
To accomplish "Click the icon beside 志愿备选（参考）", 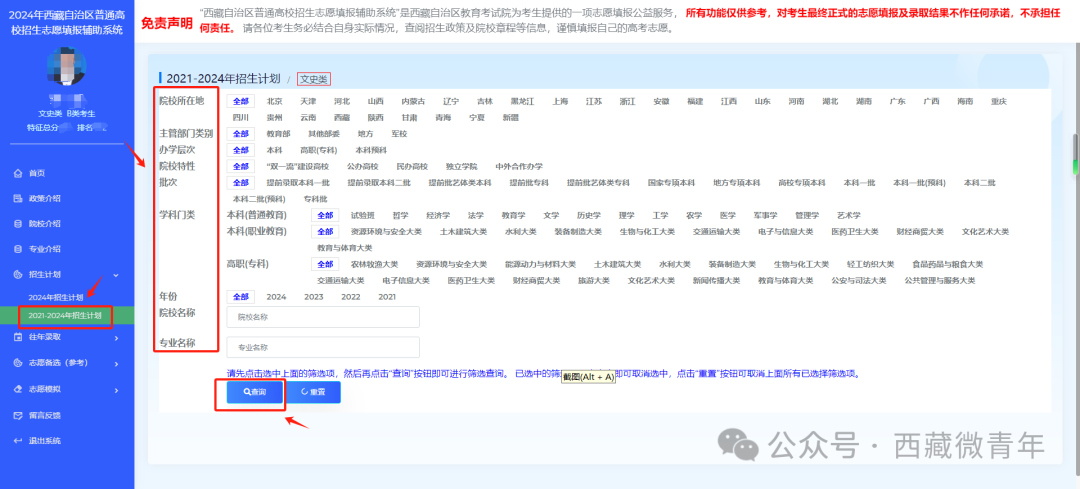I will 18,362.
